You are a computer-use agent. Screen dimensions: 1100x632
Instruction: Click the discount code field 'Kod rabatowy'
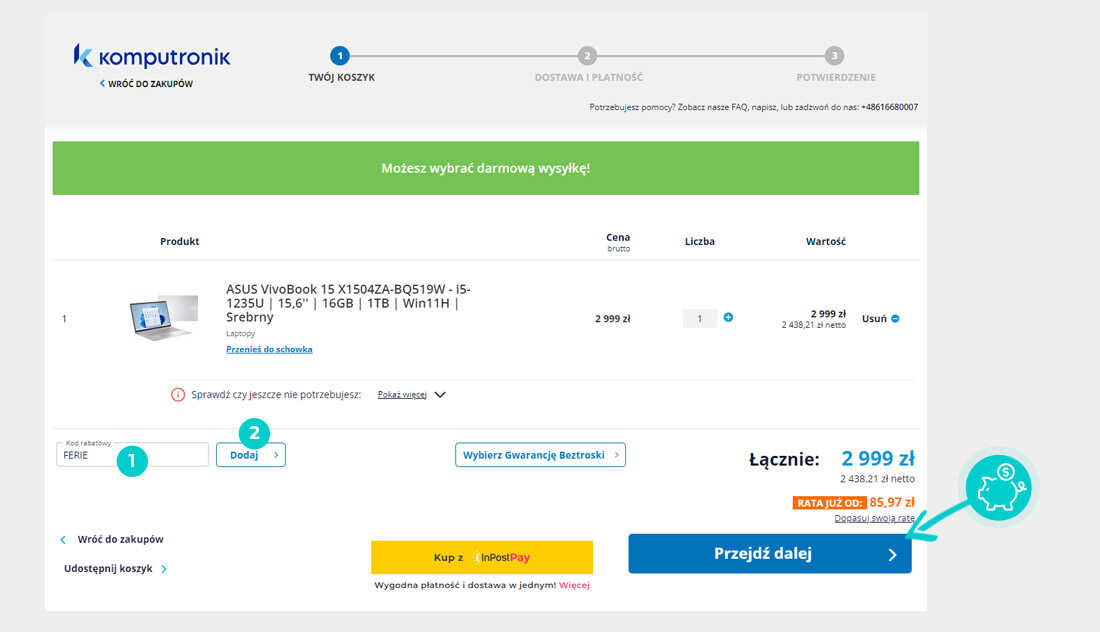tap(133, 455)
